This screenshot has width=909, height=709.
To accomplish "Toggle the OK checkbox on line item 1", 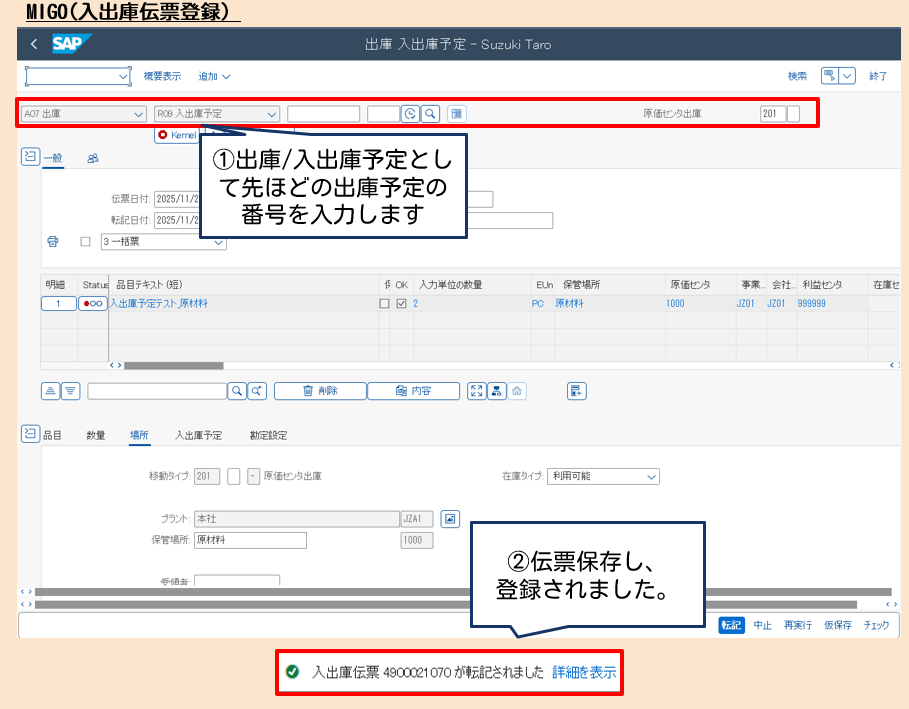I will point(401,302).
